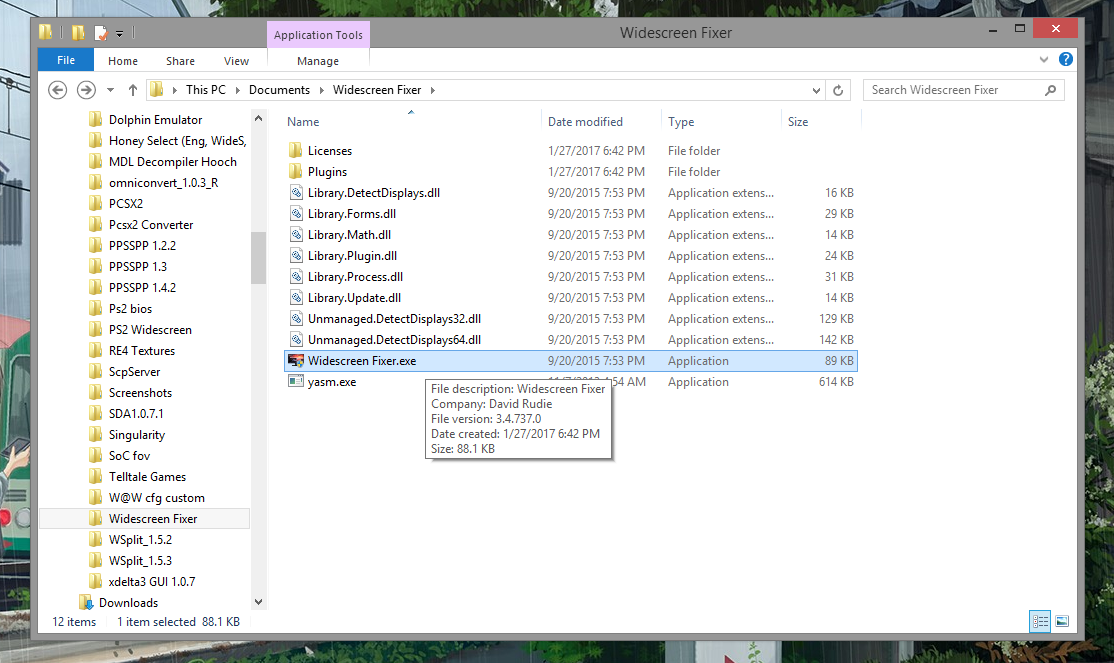Viewport: 1114px width, 663px height.
Task: Sort files by Name column header
Action: coord(303,122)
